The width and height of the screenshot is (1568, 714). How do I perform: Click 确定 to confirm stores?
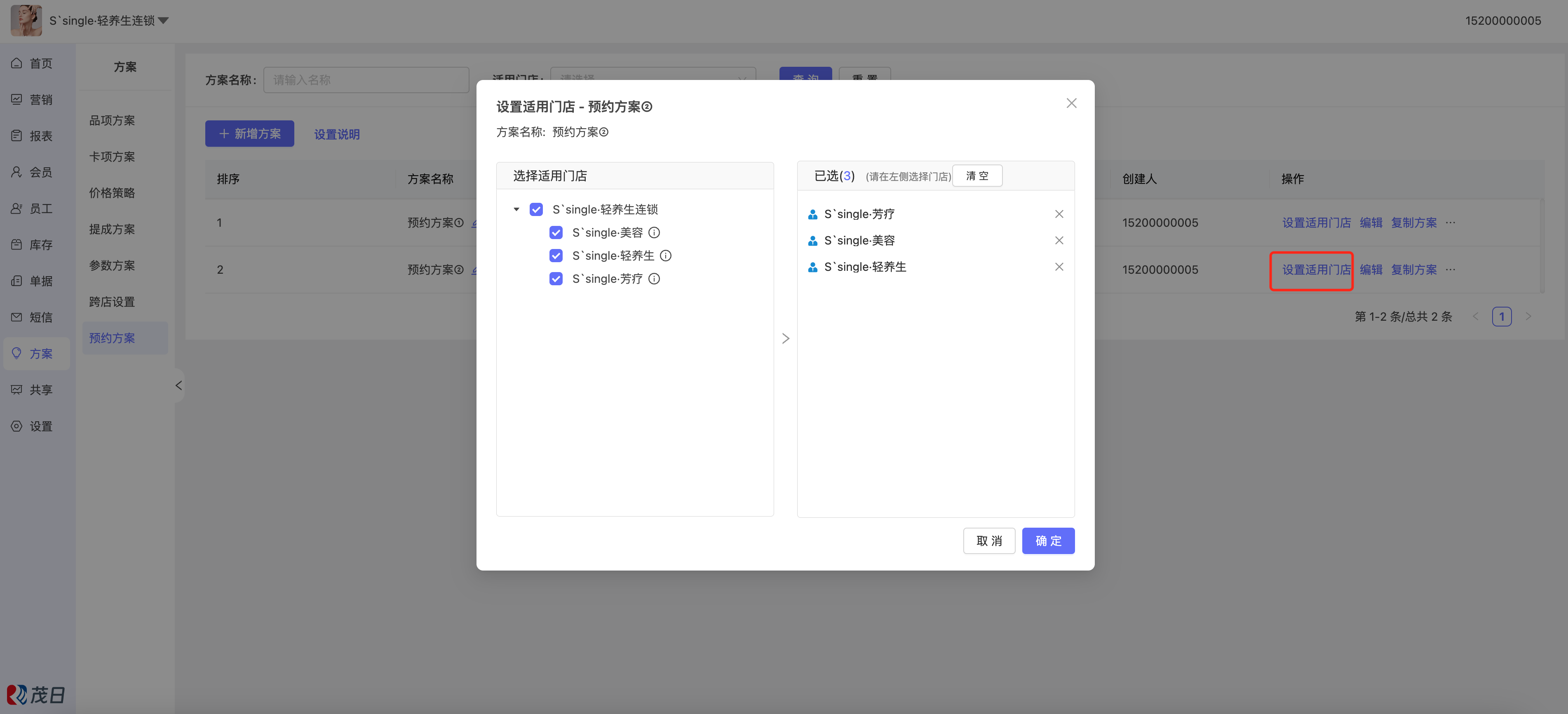click(1047, 540)
